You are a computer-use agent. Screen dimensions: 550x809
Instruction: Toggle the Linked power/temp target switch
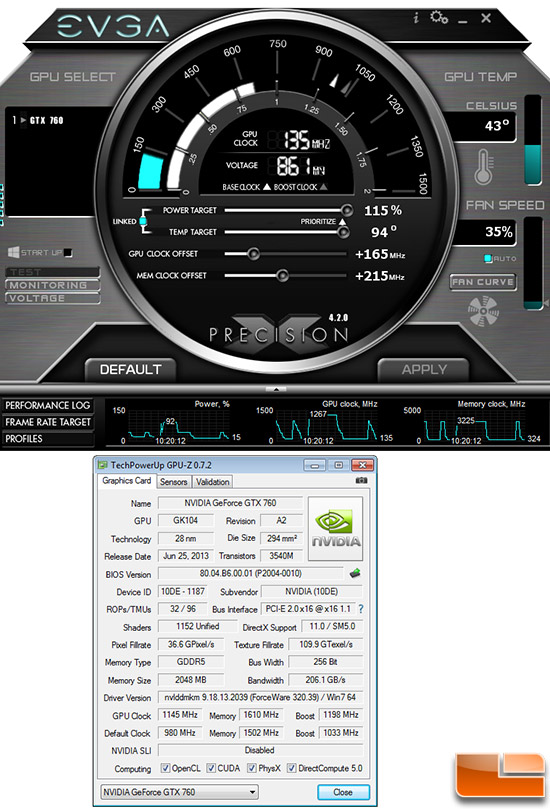tap(143, 221)
